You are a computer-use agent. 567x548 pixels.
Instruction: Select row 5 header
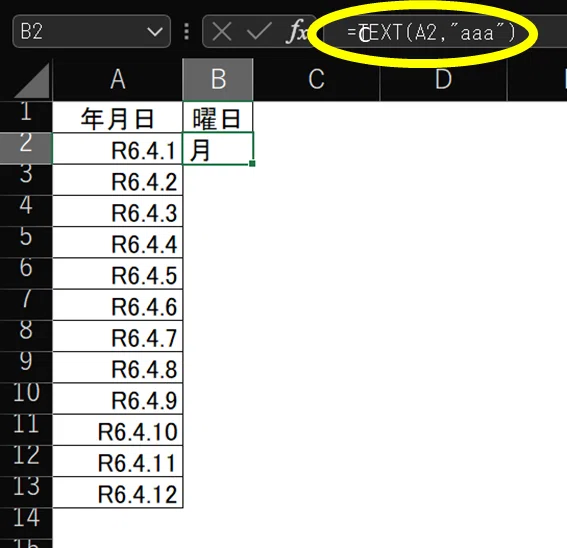[x=26, y=242]
